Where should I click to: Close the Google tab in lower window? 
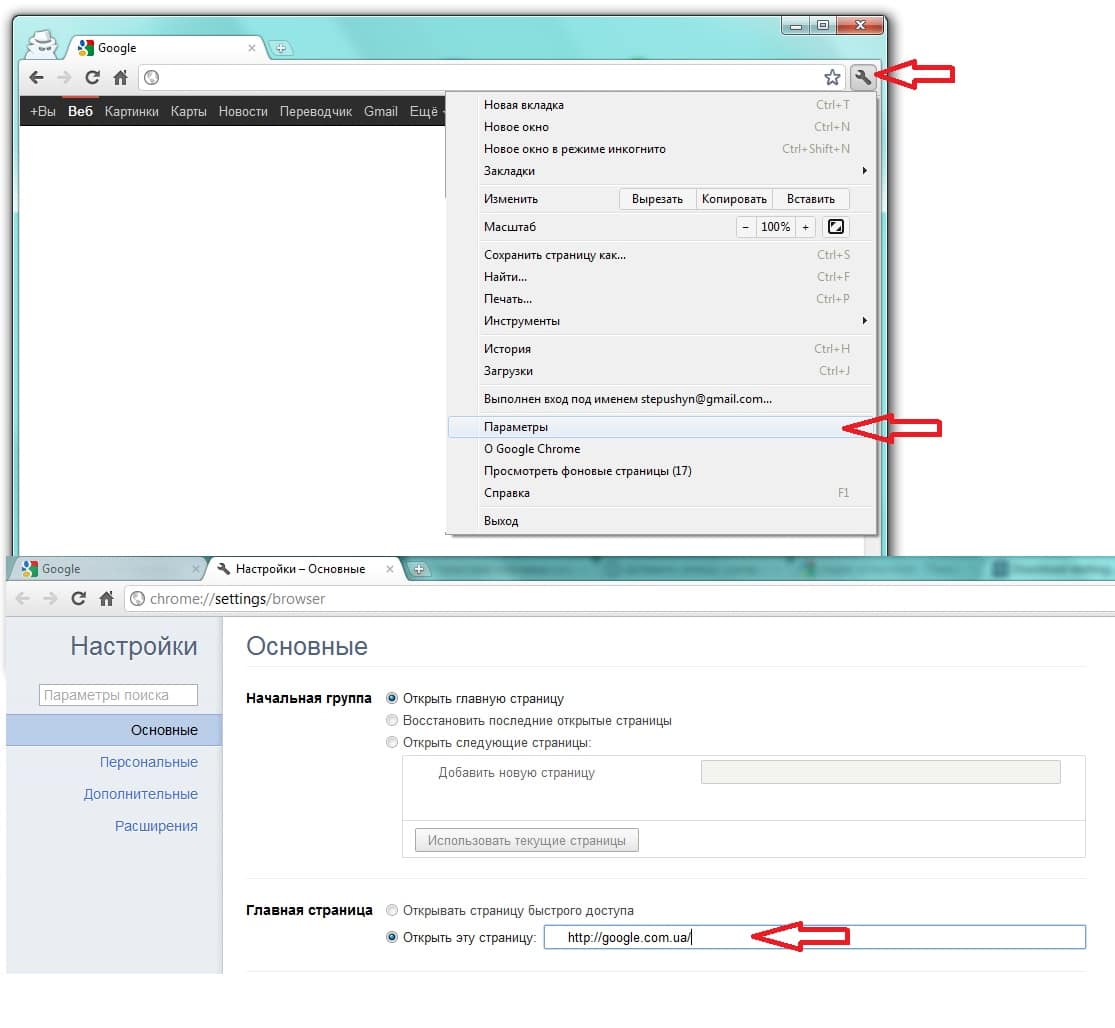pyautogui.click(x=196, y=569)
